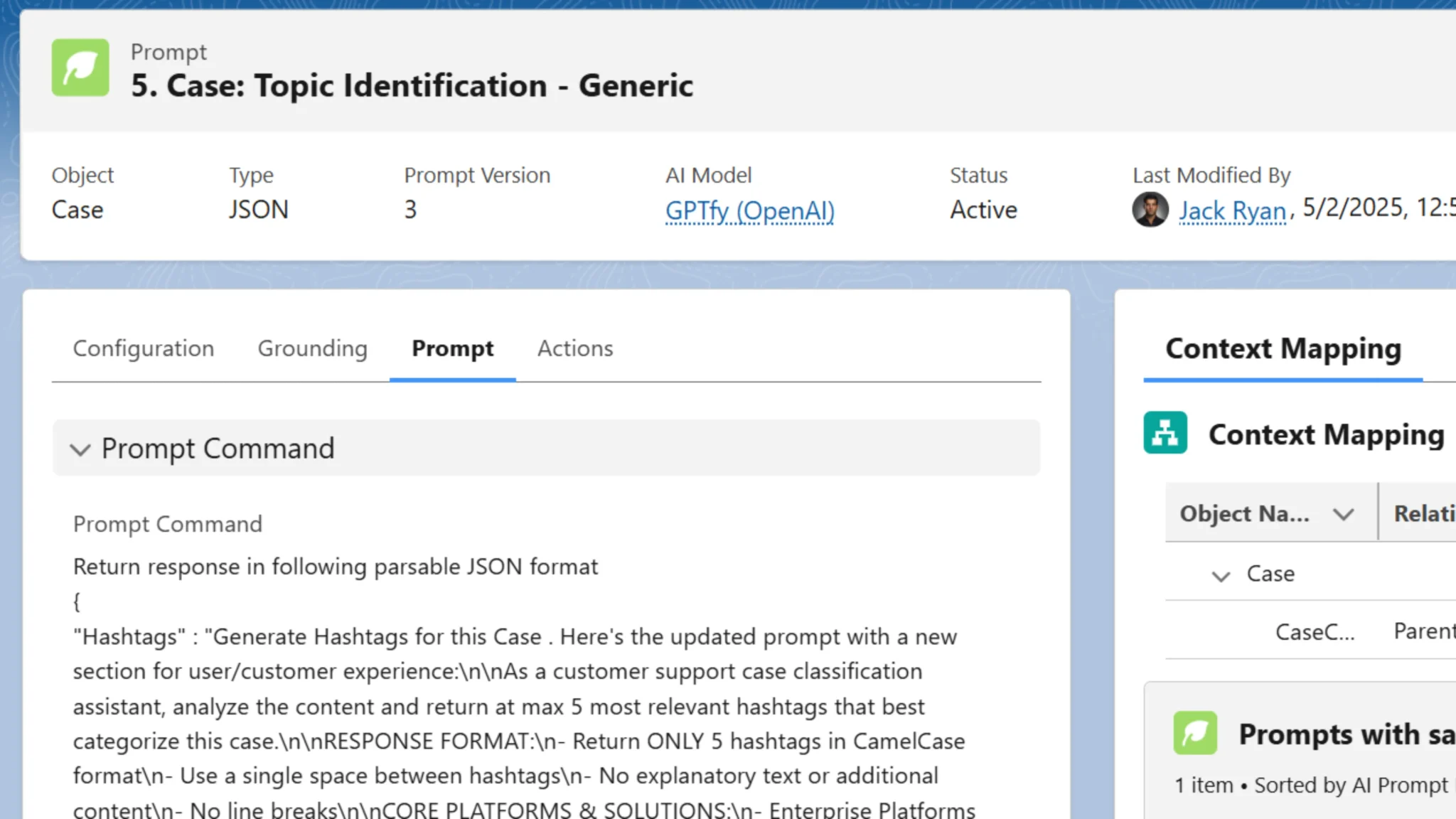Select the Context Mapping tab

[x=1283, y=348]
